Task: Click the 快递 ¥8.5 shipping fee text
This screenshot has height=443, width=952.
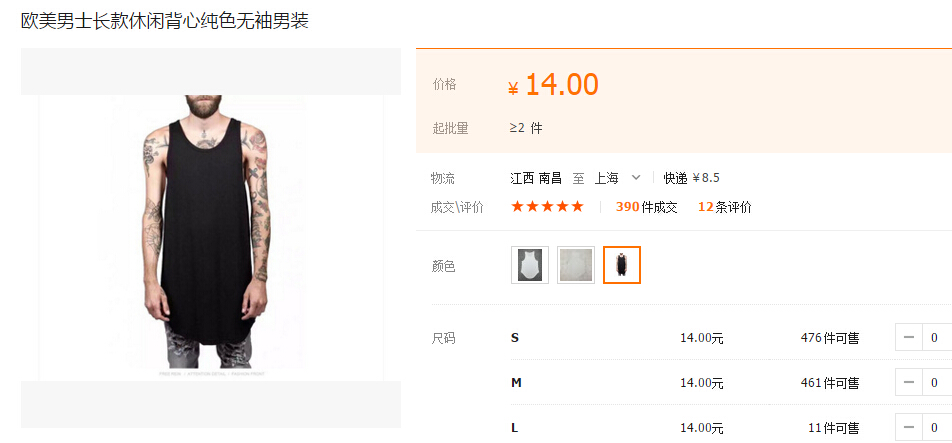Action: (692, 178)
